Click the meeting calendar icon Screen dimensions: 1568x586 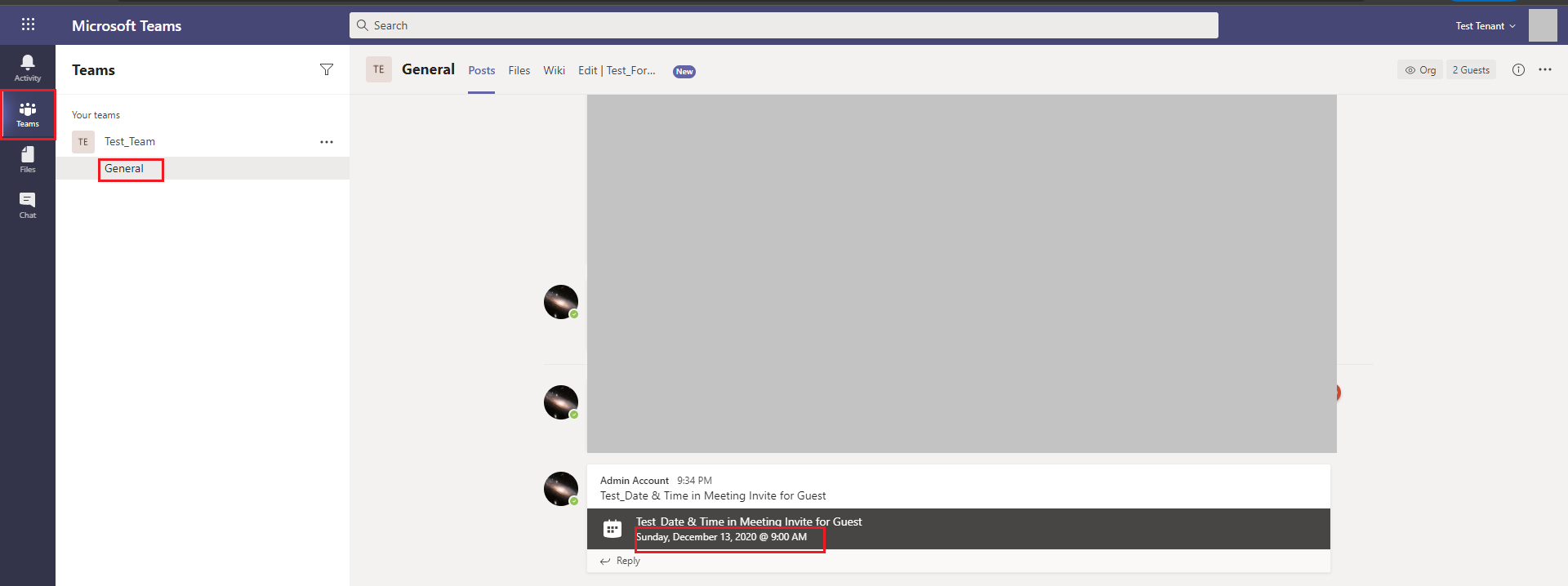(612, 529)
